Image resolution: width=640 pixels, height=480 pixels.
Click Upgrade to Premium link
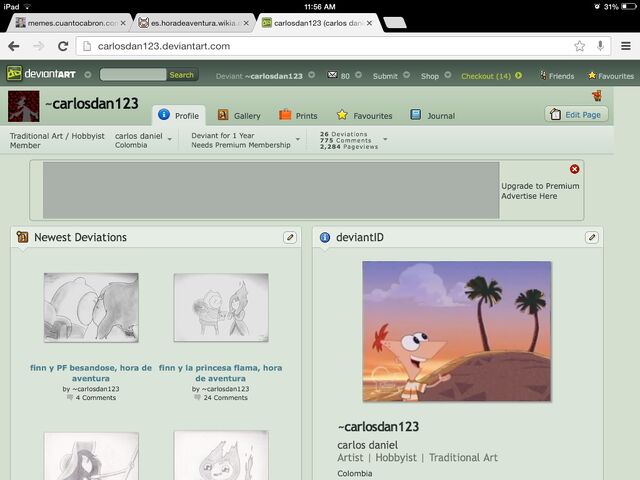[540, 186]
